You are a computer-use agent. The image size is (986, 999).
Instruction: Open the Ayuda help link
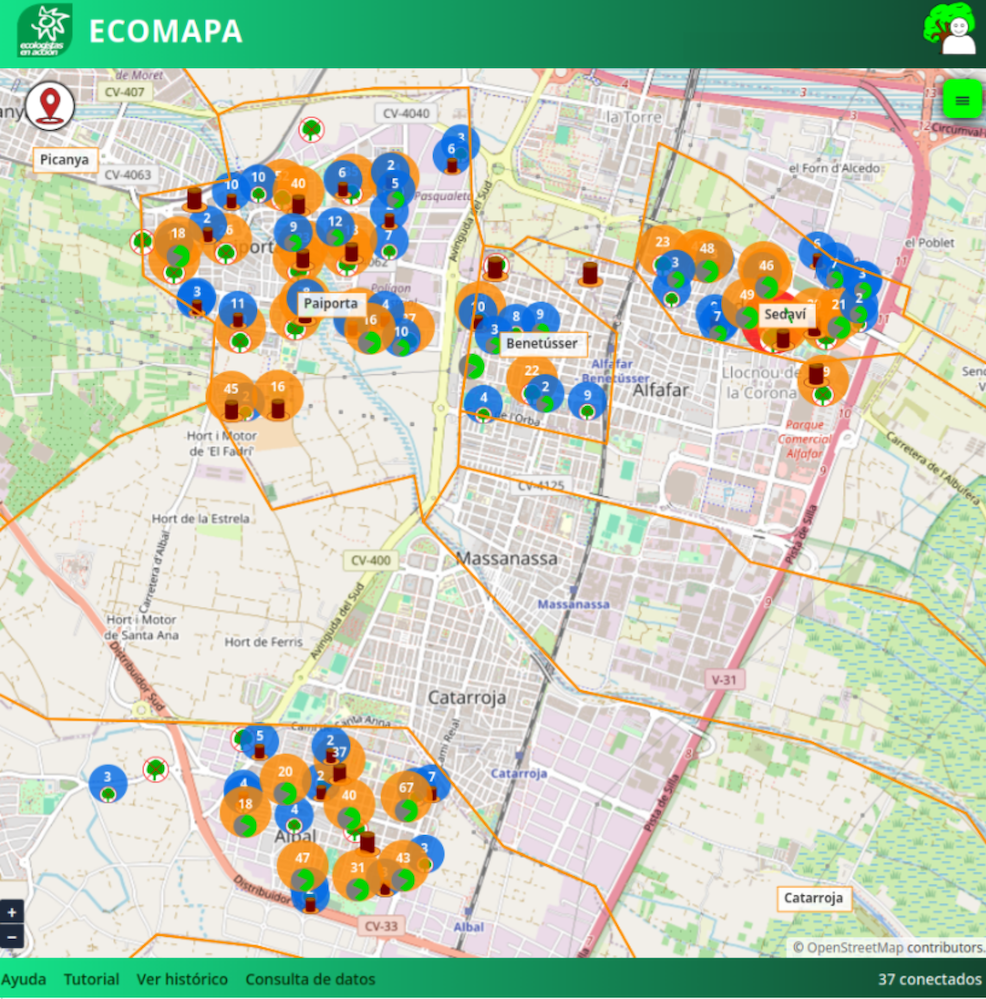tap(24, 979)
